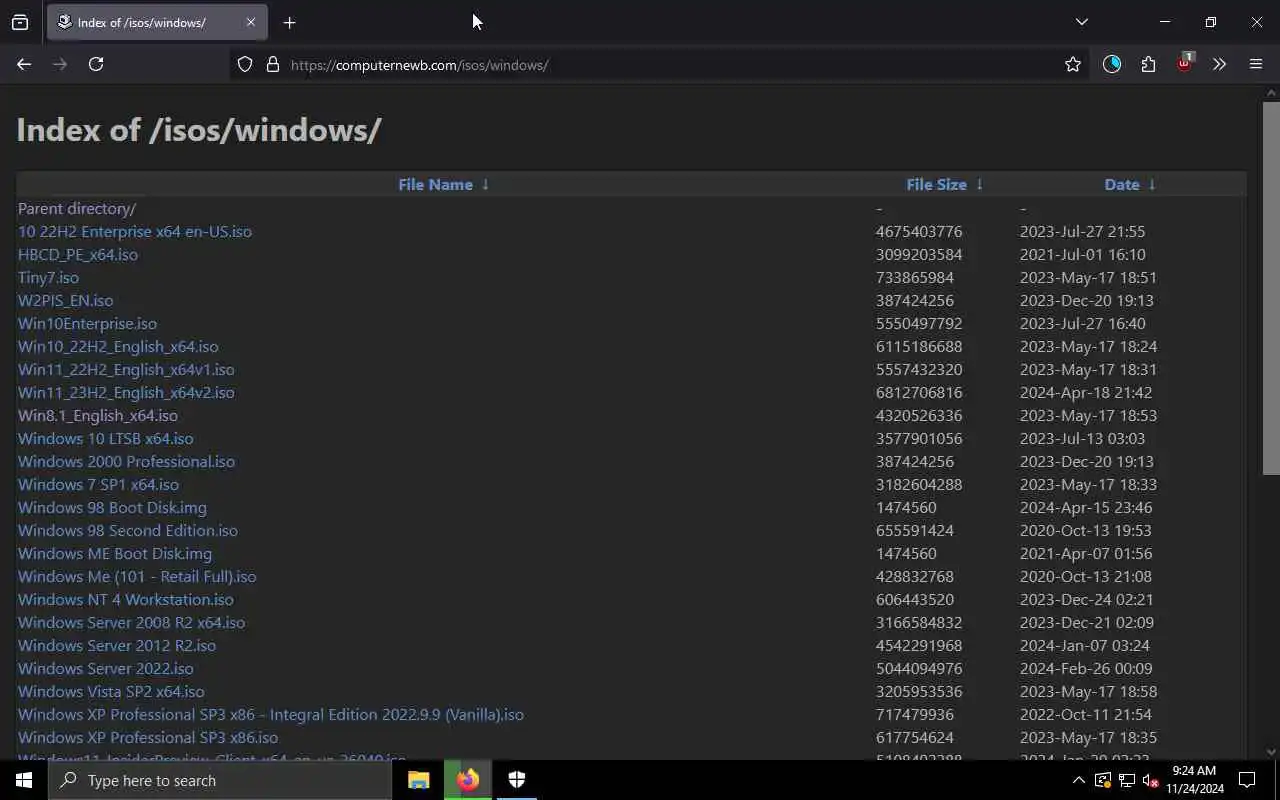Open the muted volume tray icon
This screenshot has width=1280, height=800.
click(x=1150, y=780)
